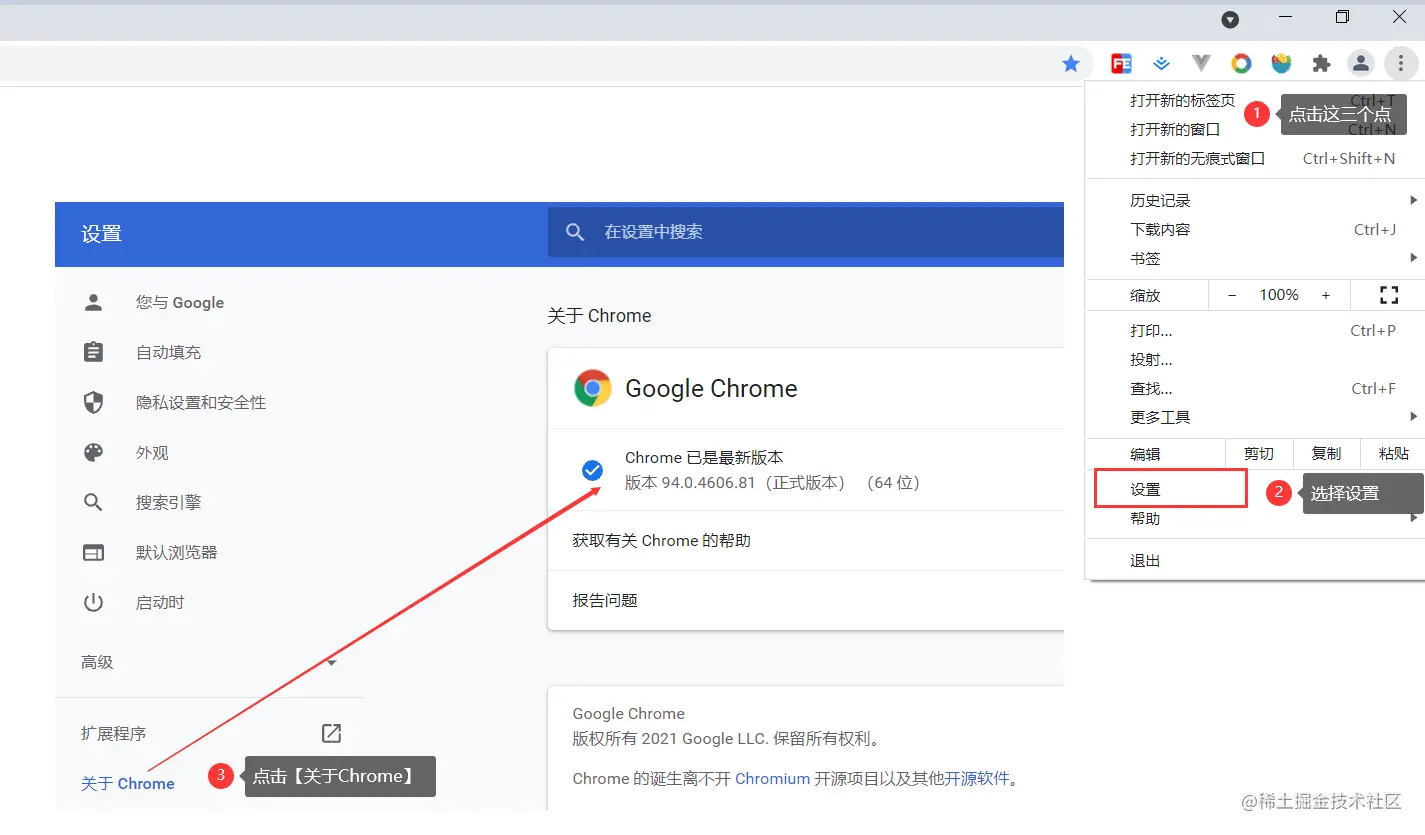Open the red FE extension icon
Viewport: 1425px width, 835px height.
[1121, 64]
